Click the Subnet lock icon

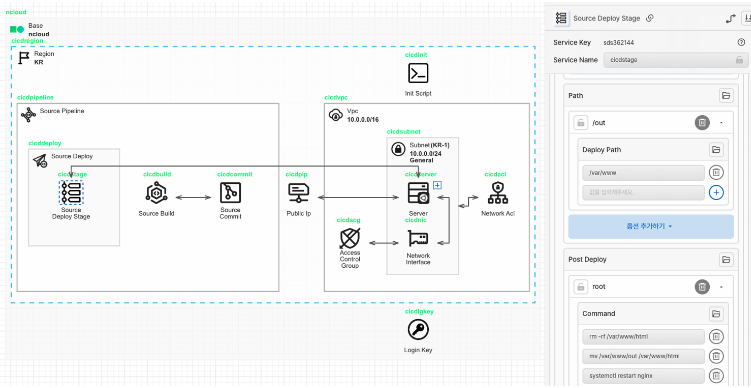pyautogui.click(x=398, y=149)
